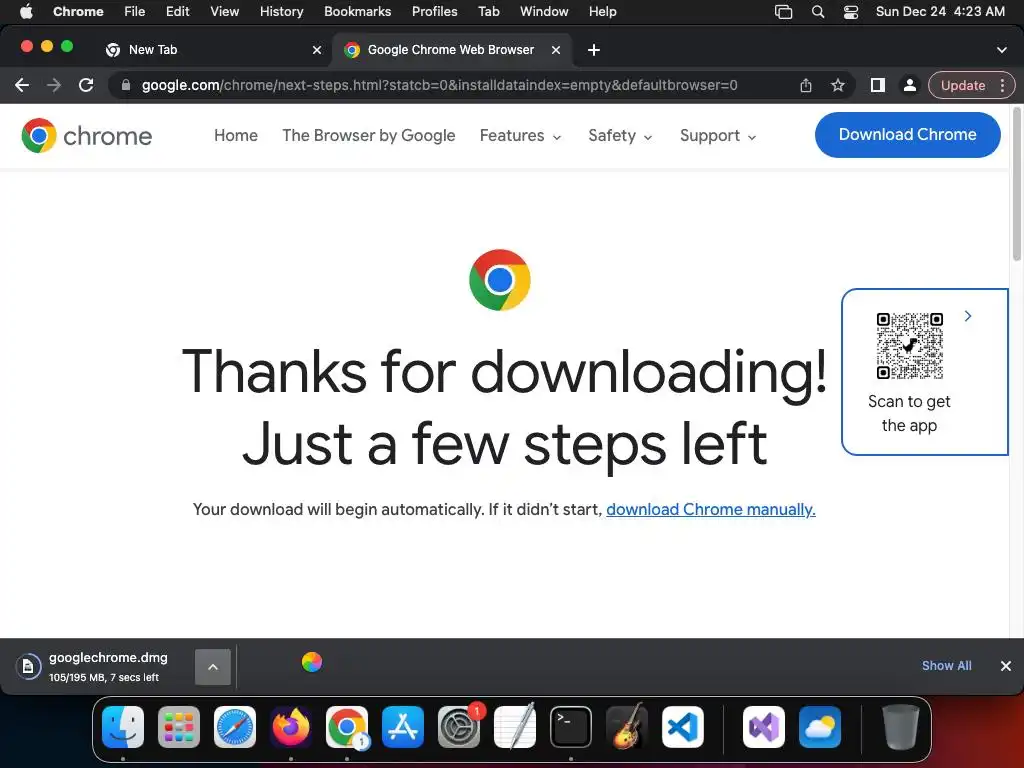1024x768 pixels.
Task: Open a new tab with plus button
Action: (594, 50)
